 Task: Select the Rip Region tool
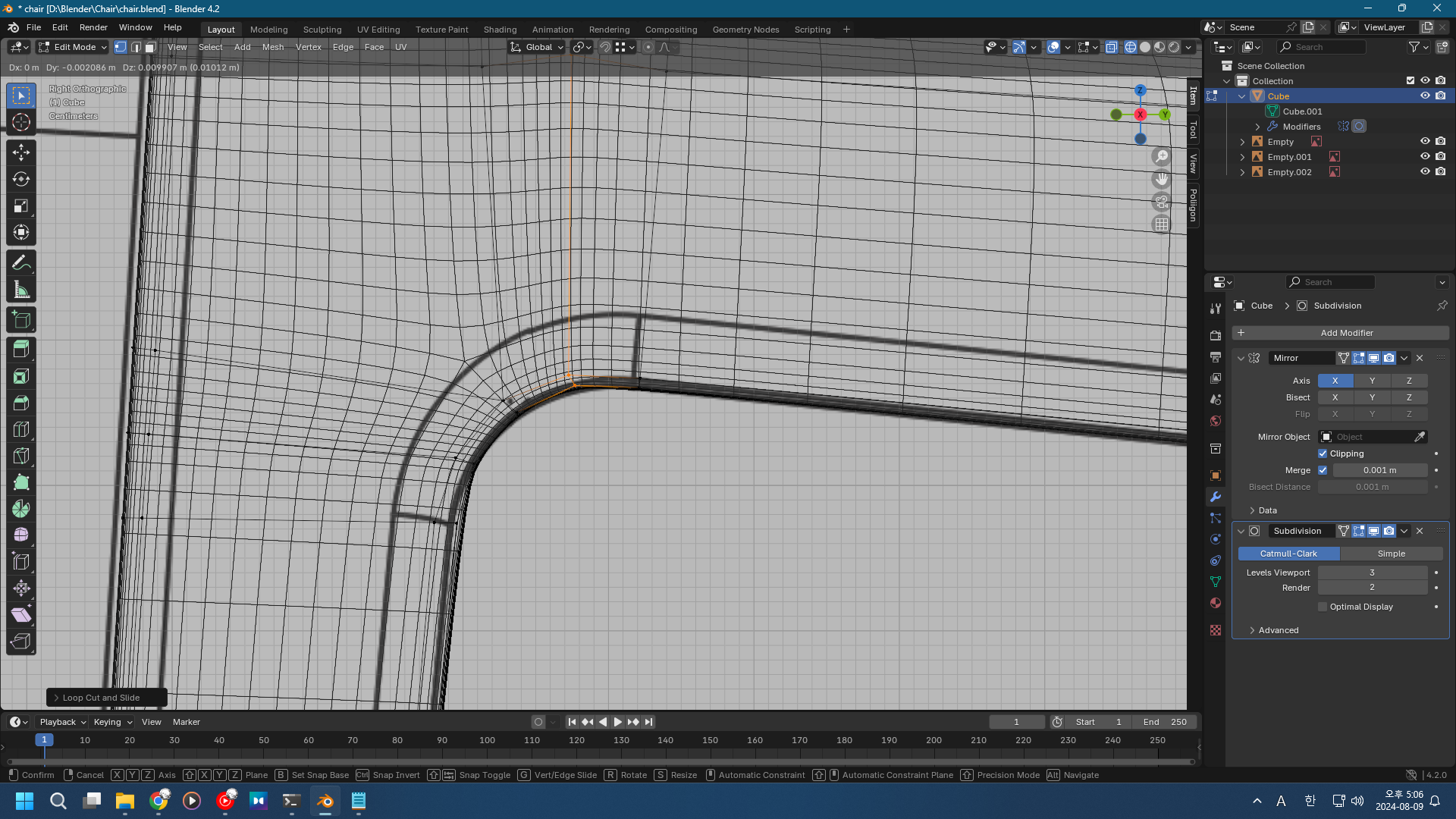(x=21, y=642)
